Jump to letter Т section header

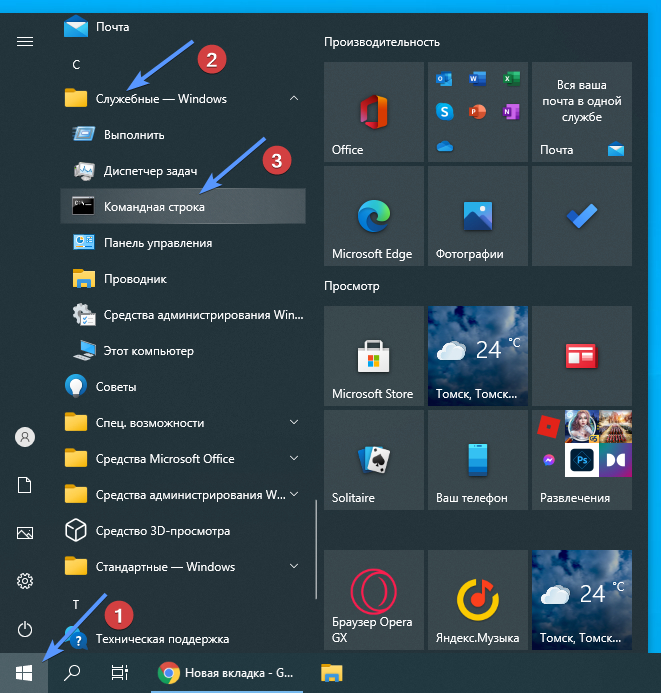(x=76, y=604)
